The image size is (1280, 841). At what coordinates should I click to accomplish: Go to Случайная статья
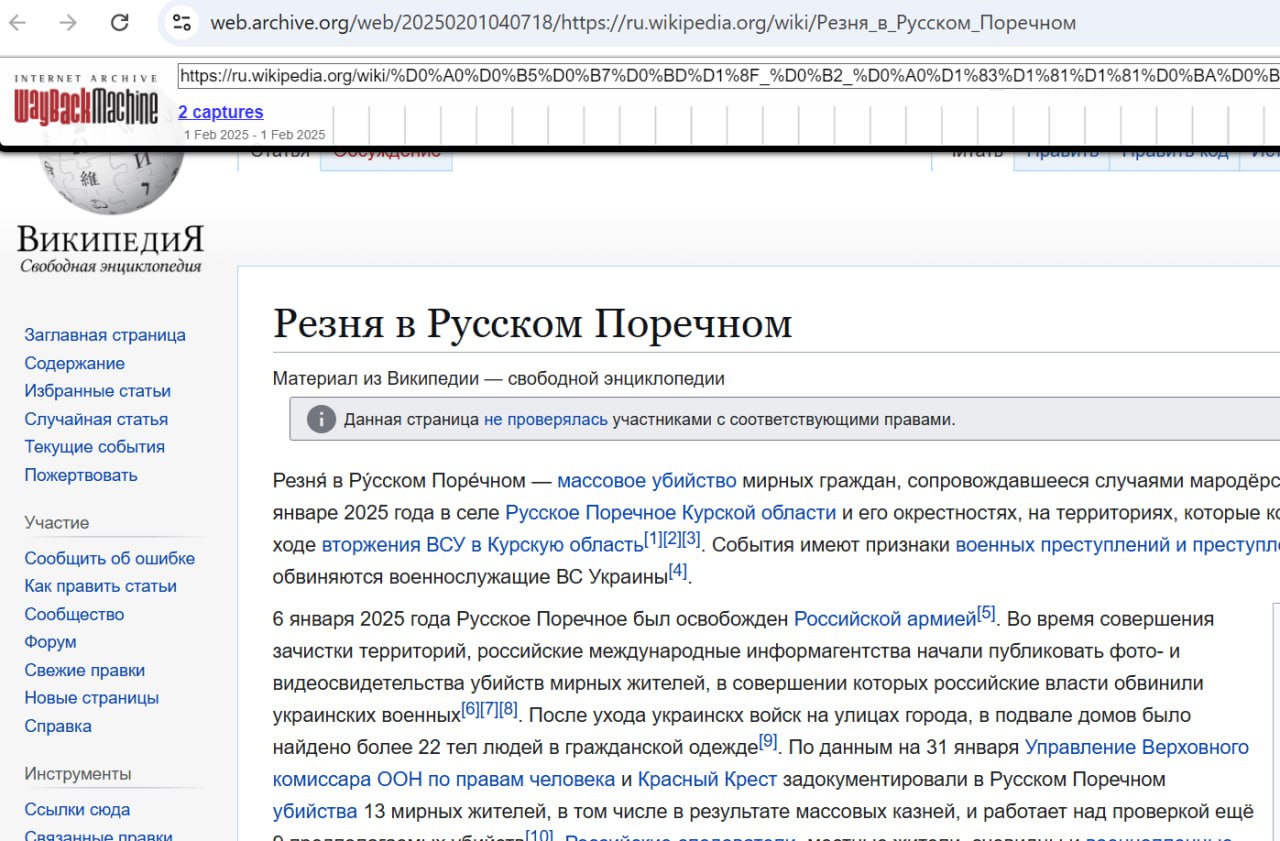point(96,419)
